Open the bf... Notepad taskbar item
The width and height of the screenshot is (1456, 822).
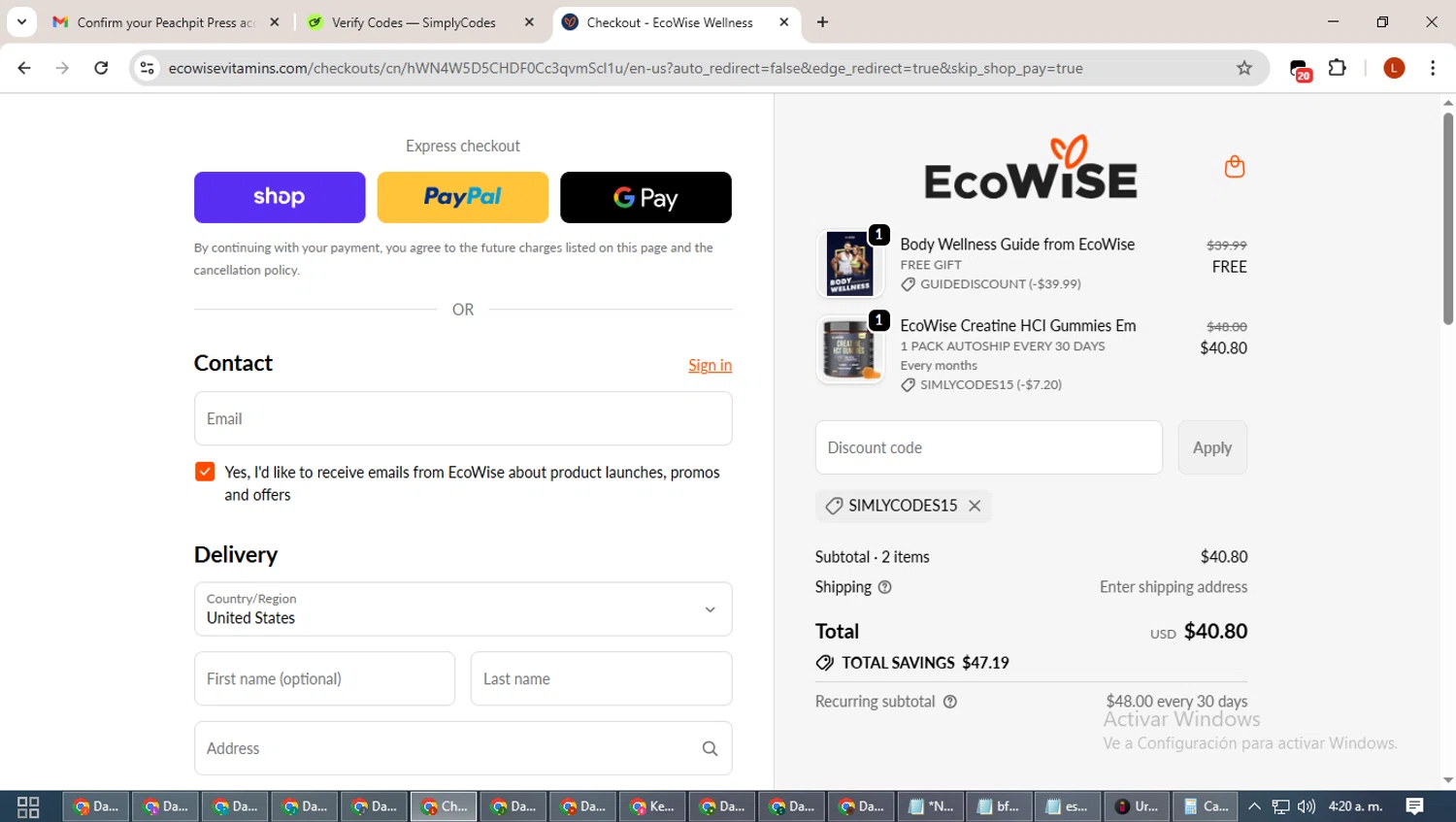[1000, 806]
